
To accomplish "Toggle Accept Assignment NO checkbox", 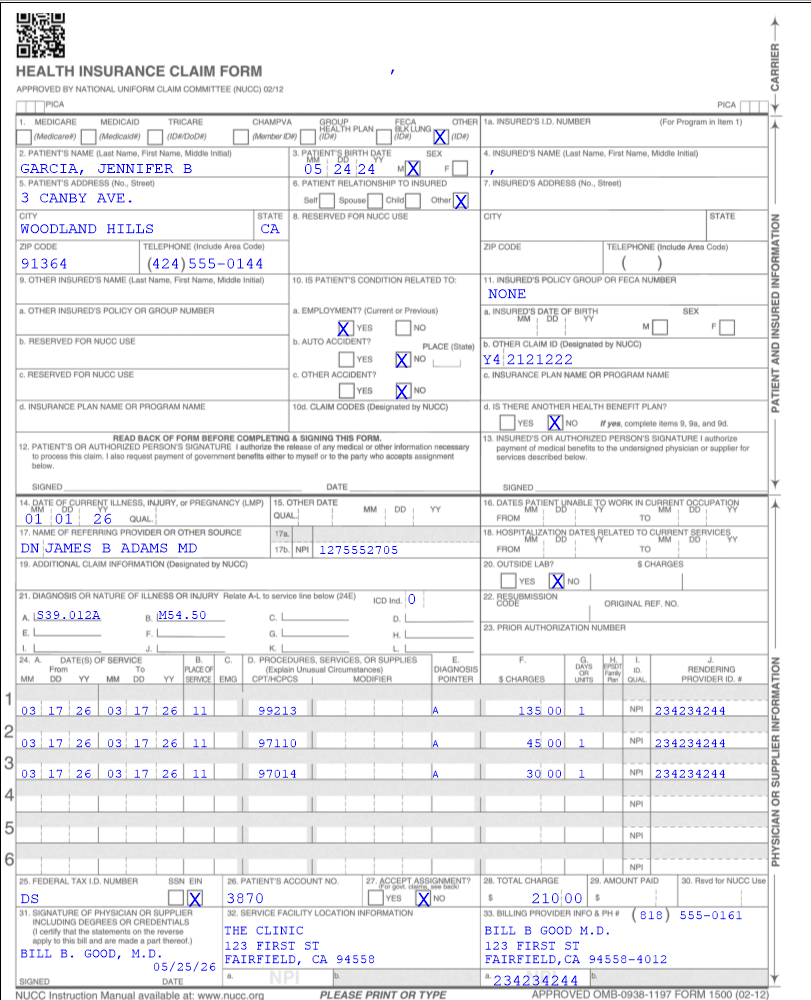I will tap(423, 898).
